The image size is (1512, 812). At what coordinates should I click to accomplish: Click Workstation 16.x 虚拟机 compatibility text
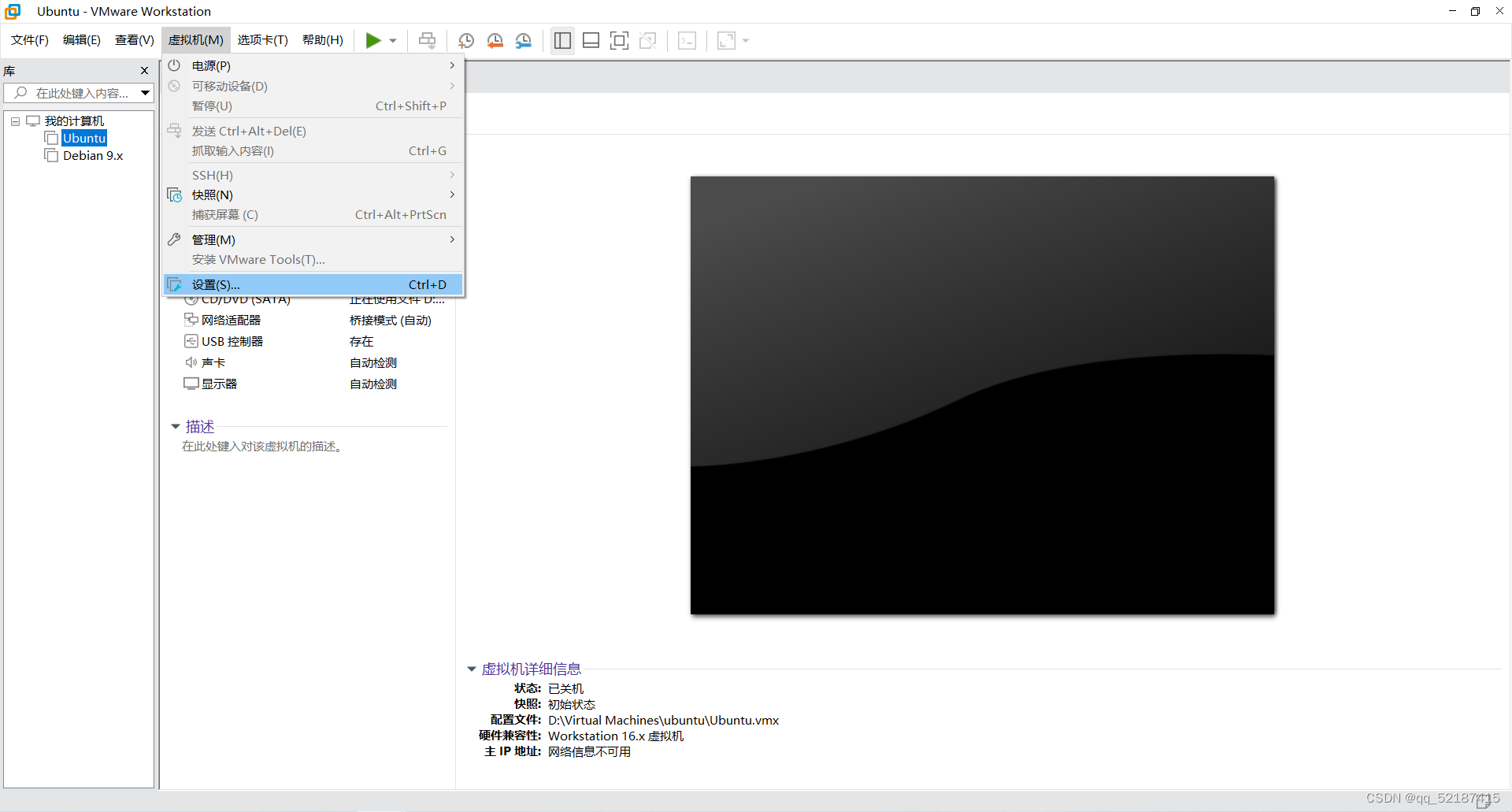click(x=616, y=736)
